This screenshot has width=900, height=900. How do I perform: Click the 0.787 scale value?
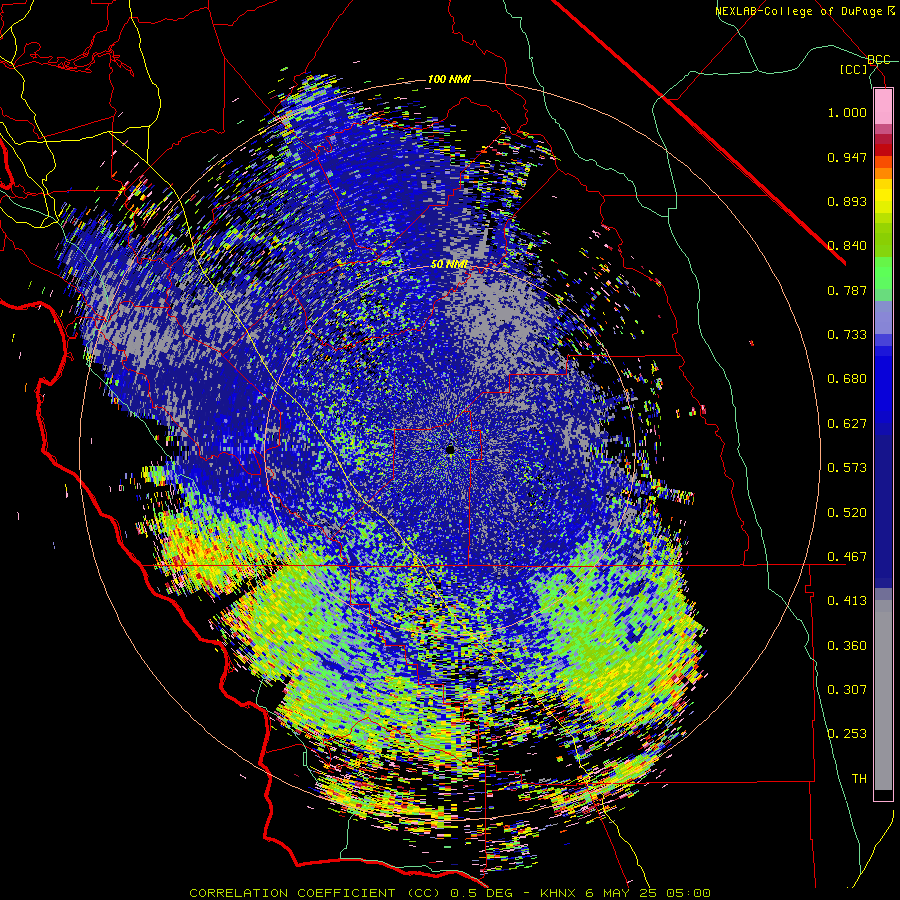pos(847,290)
